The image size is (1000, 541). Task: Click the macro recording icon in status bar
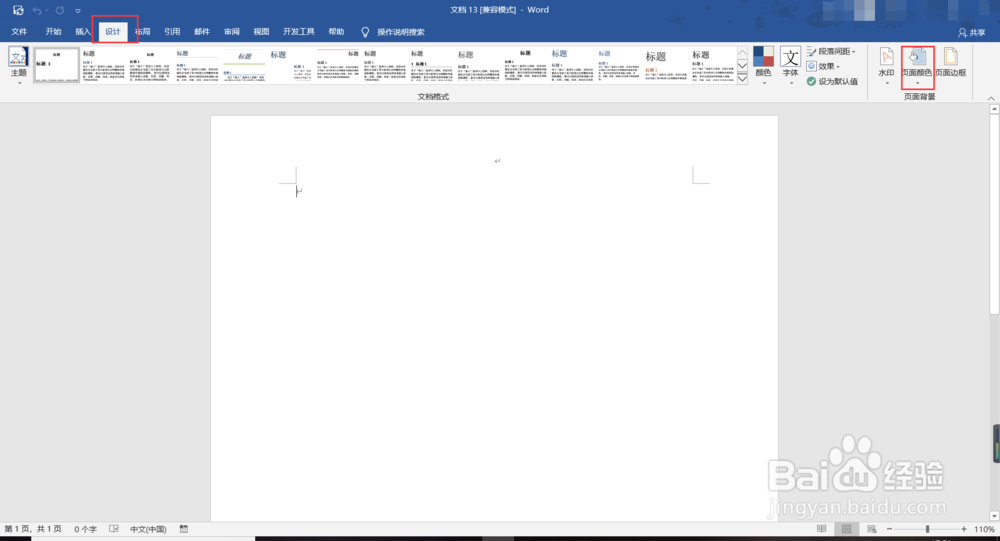tap(184, 529)
